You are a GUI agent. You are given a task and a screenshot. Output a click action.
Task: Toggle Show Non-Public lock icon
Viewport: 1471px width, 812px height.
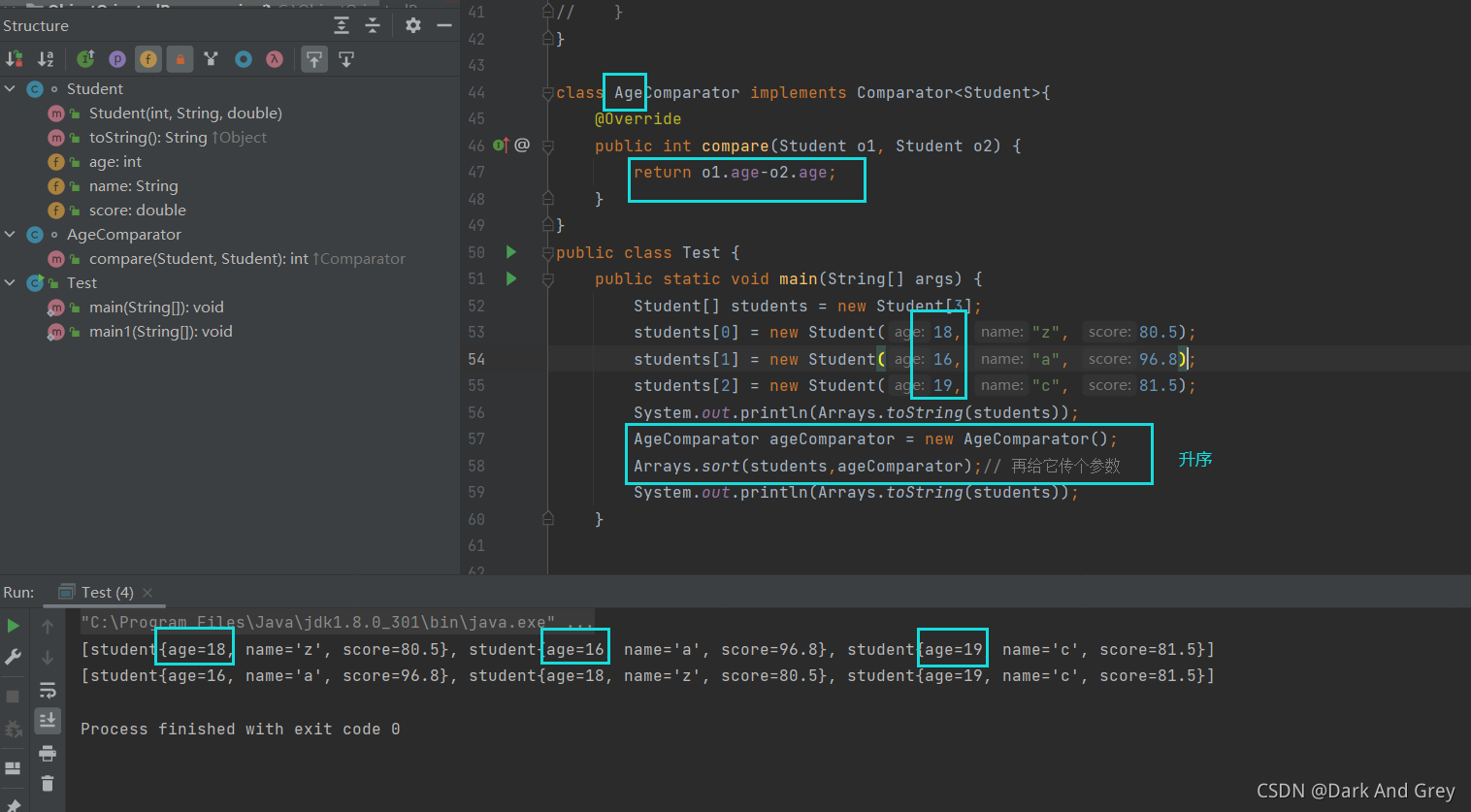tap(180, 59)
